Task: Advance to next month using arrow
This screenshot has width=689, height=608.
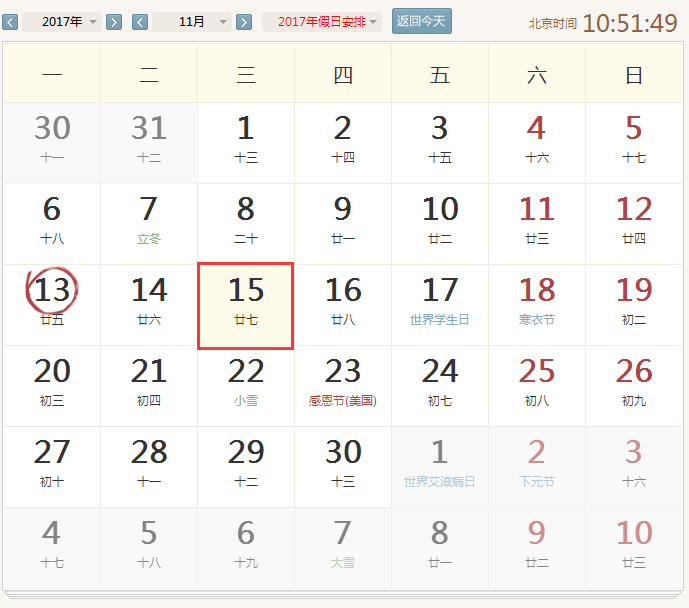Action: point(244,22)
